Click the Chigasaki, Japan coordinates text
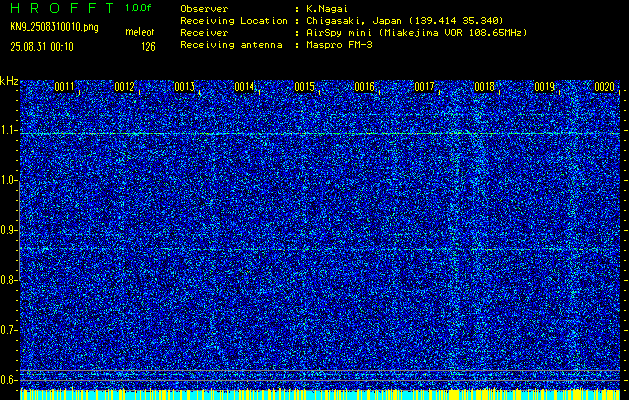 point(404,20)
